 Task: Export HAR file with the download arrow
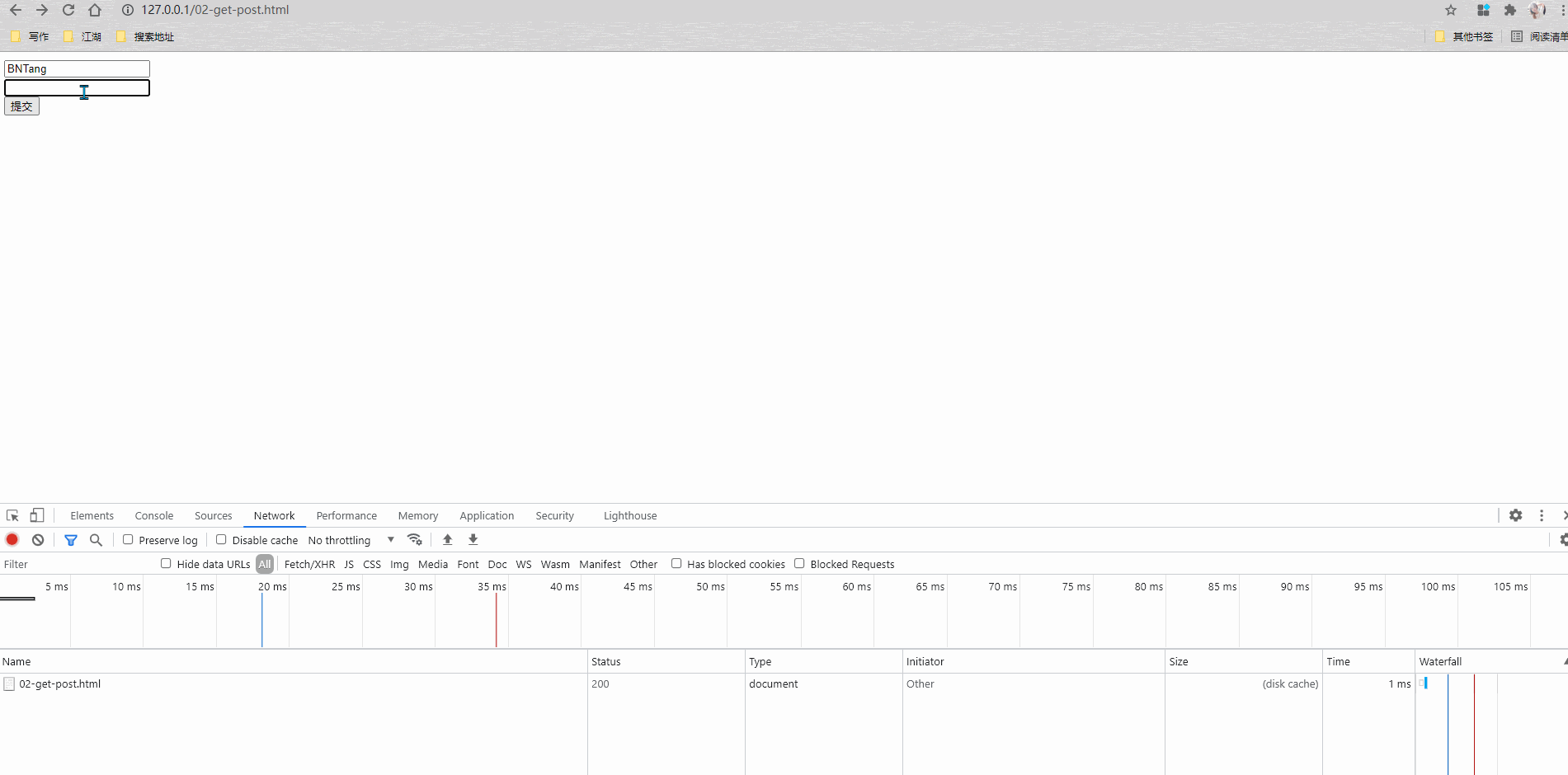(x=473, y=539)
